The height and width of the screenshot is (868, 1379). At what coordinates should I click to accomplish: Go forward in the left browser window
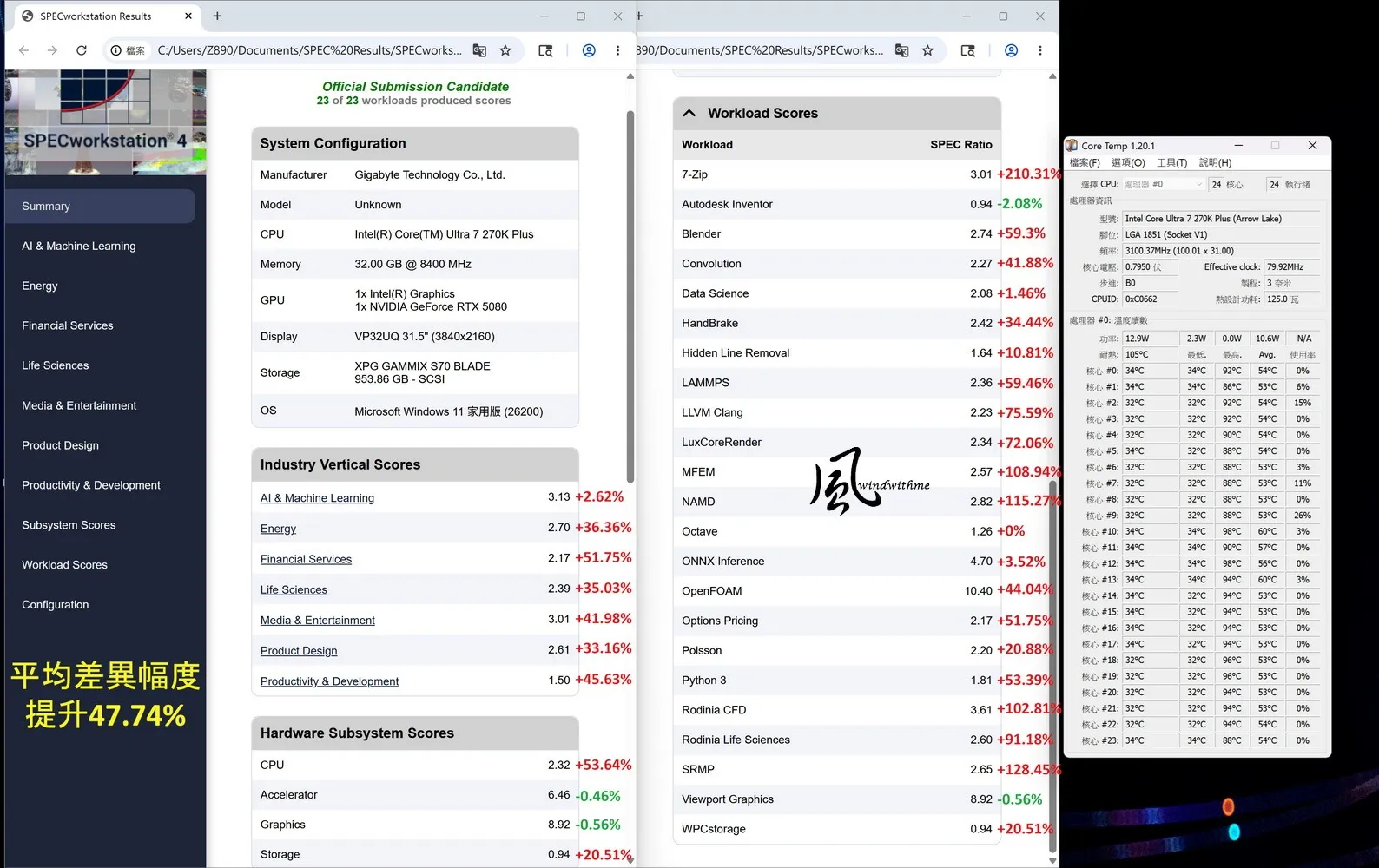(52, 50)
